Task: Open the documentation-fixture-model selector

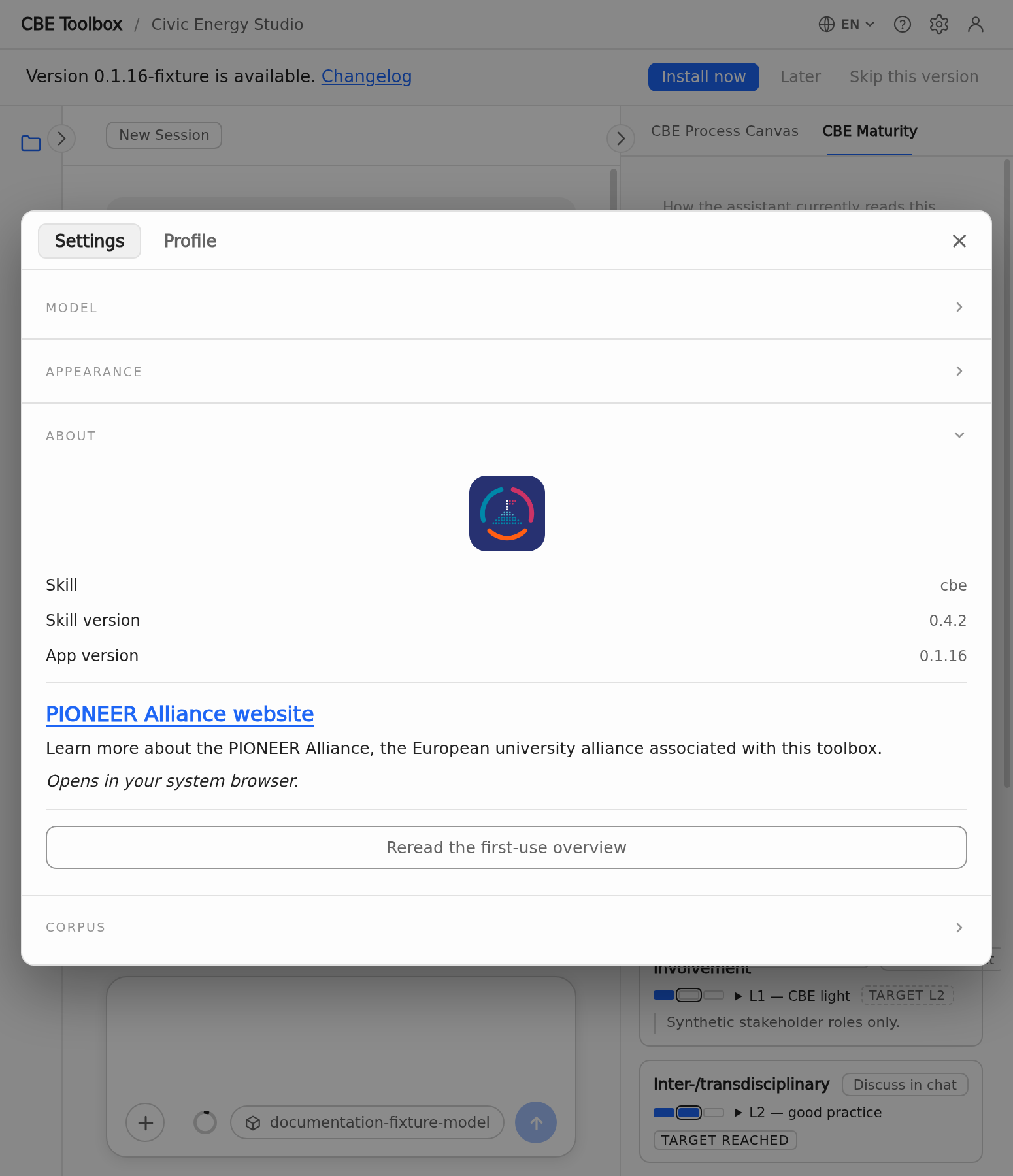Action: 367,1122
